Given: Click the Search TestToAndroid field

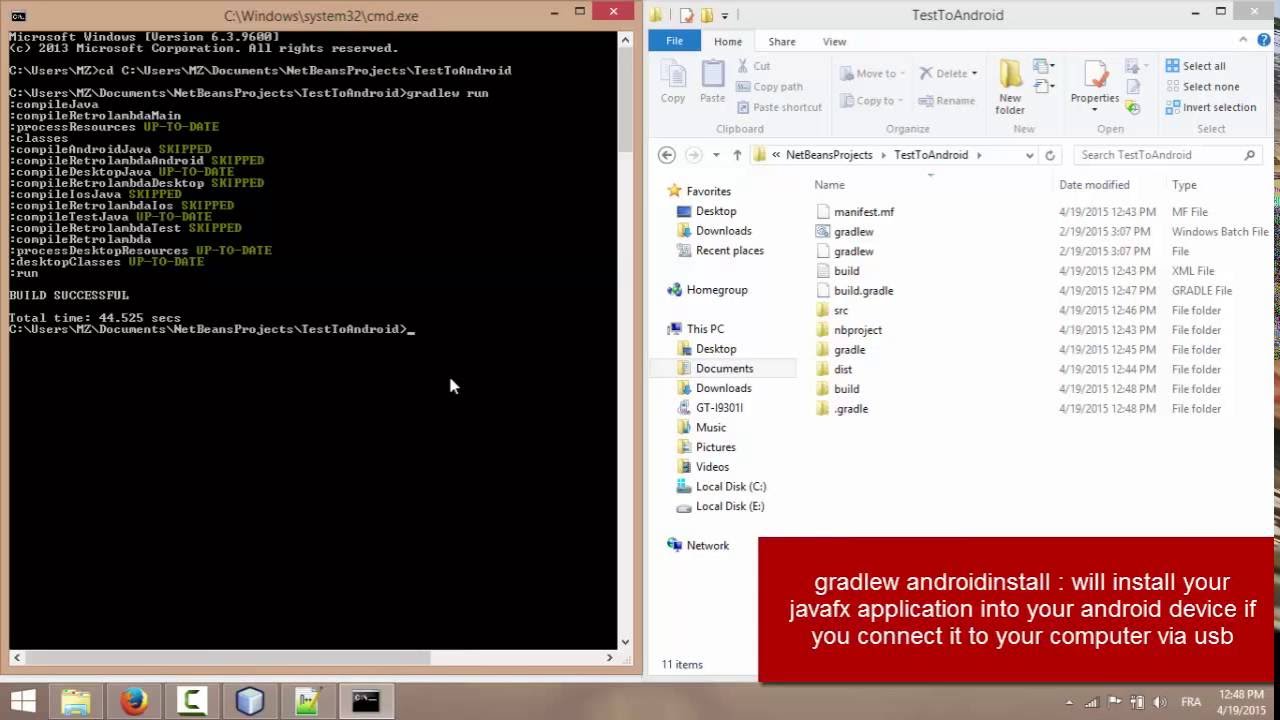Looking at the screenshot, I should 1167,155.
